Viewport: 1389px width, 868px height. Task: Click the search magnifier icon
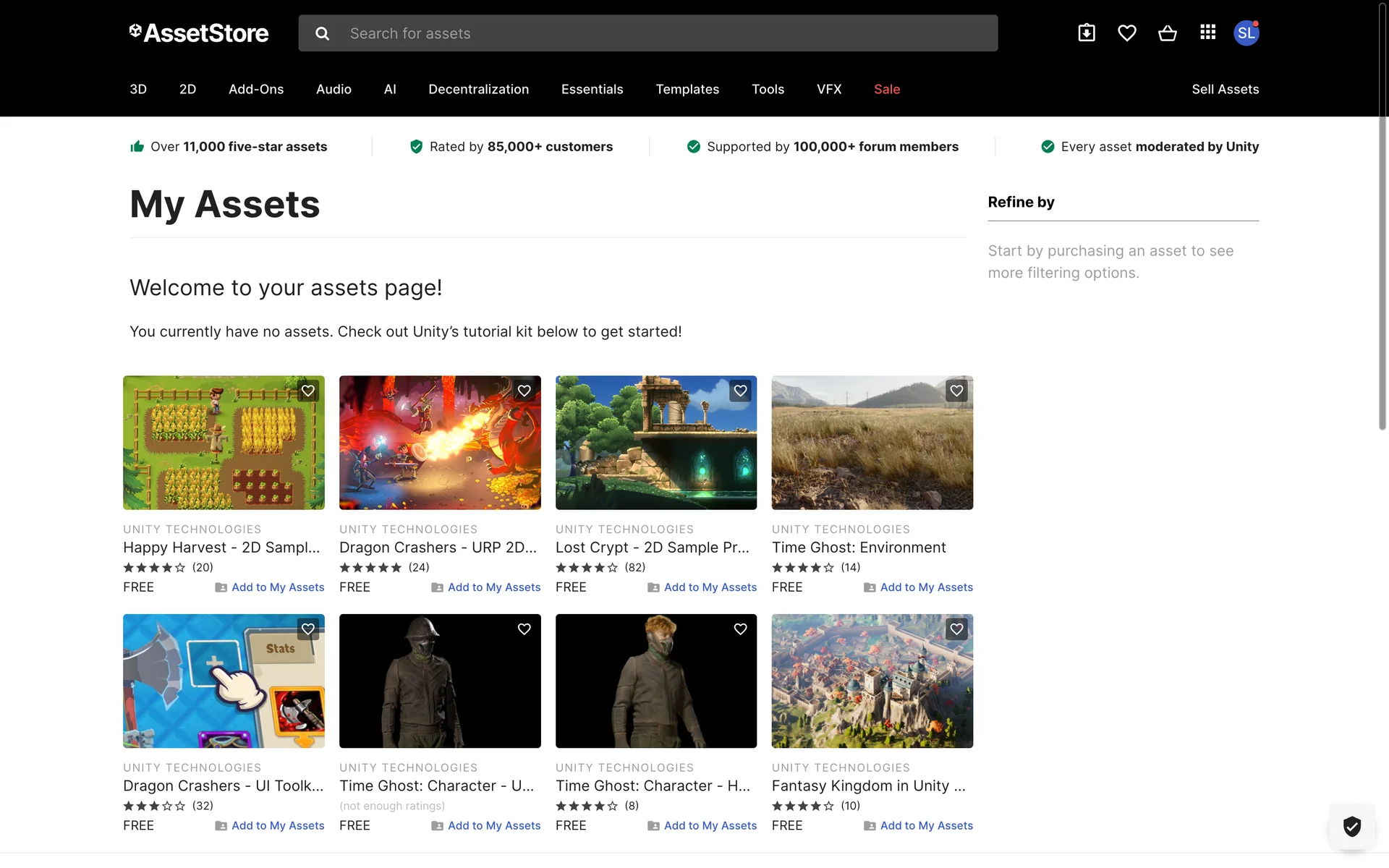323,33
